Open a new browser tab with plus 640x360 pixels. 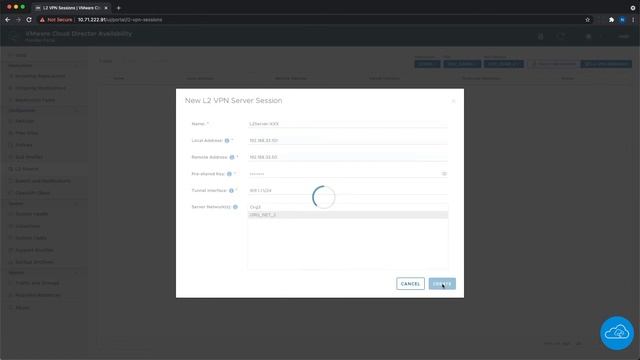tap(119, 8)
